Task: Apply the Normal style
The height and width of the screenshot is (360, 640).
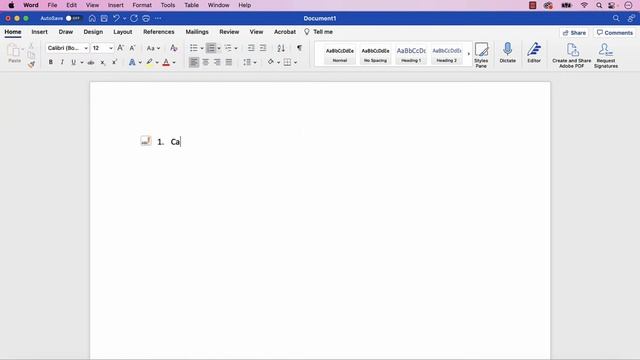Action: (340, 54)
